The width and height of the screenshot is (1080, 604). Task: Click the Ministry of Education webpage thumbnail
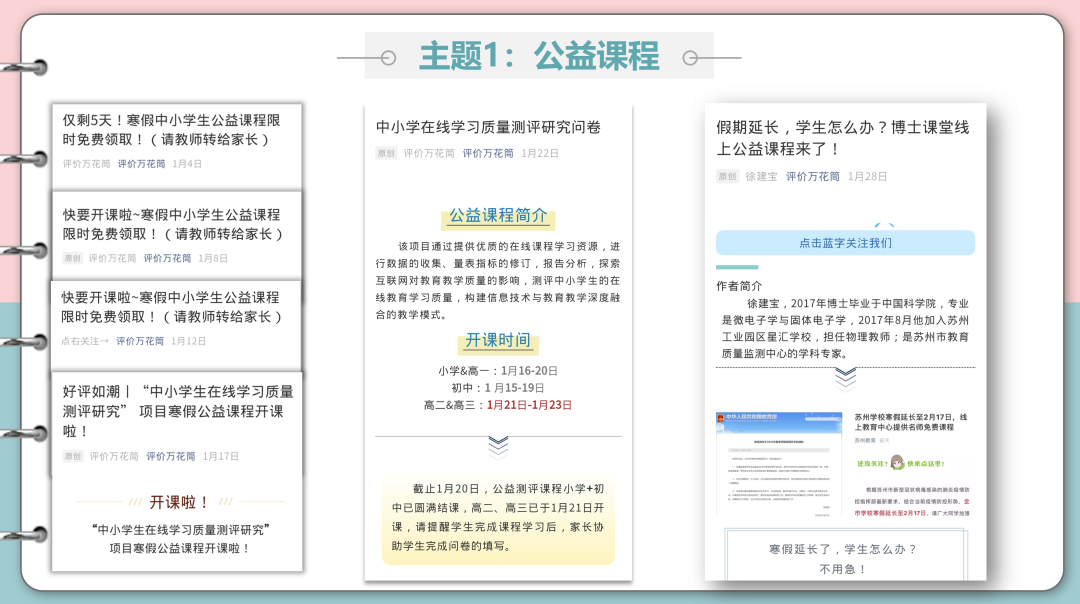click(779, 464)
